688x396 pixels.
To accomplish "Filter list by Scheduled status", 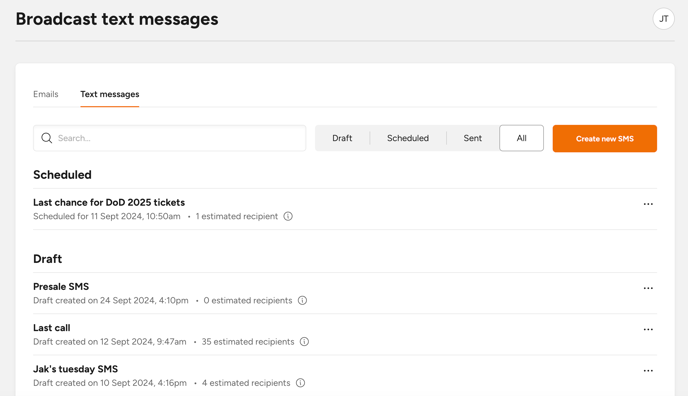I will click(x=408, y=138).
